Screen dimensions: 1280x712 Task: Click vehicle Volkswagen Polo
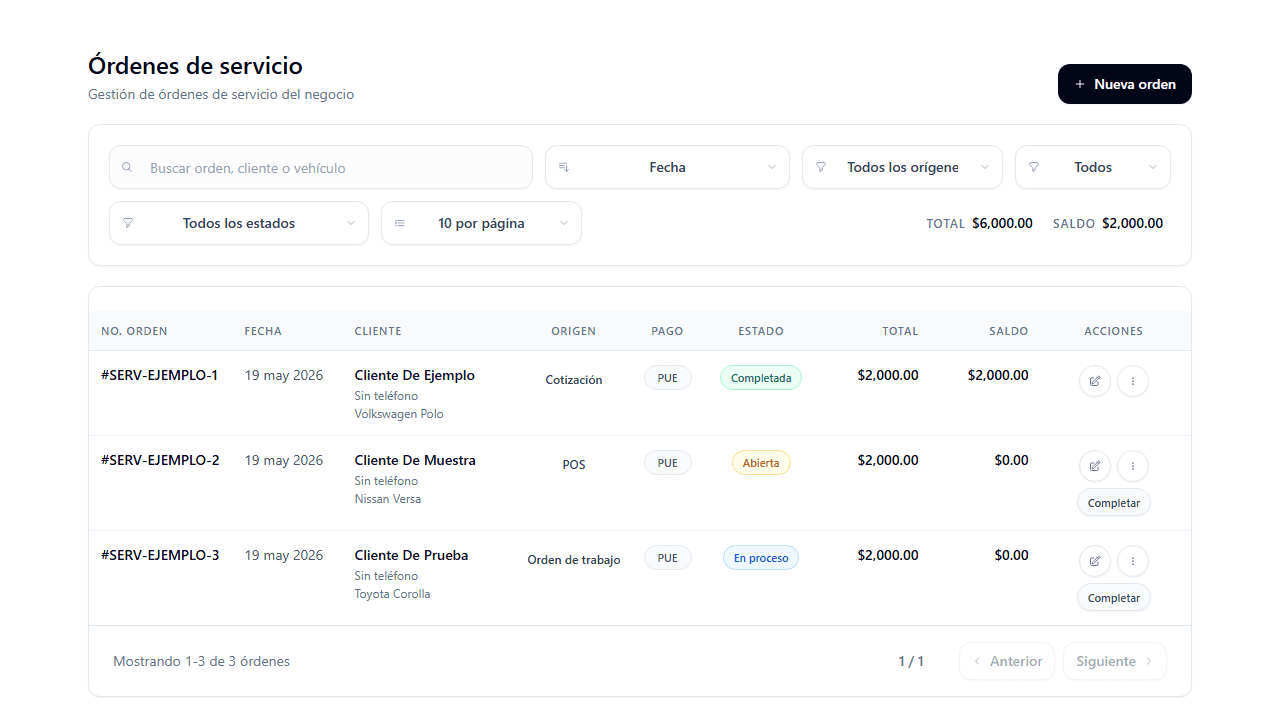399,414
